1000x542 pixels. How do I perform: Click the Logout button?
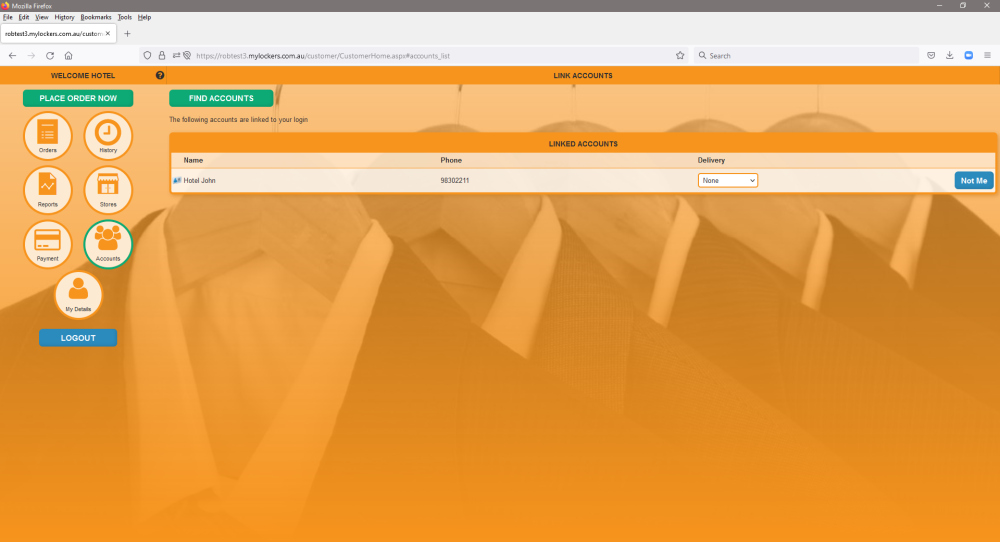point(78,338)
